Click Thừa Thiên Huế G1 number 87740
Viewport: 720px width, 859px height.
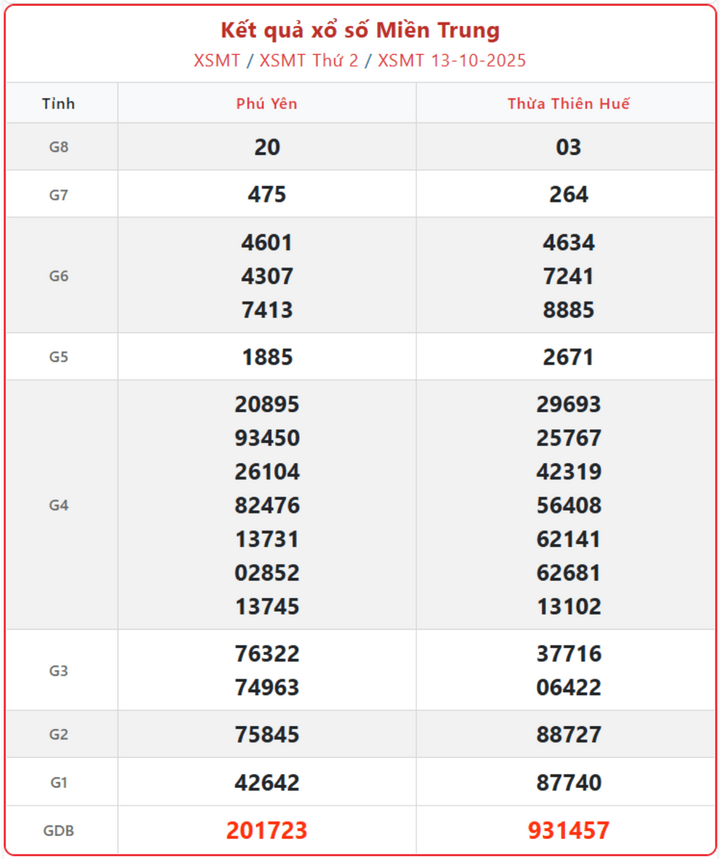coord(568,782)
